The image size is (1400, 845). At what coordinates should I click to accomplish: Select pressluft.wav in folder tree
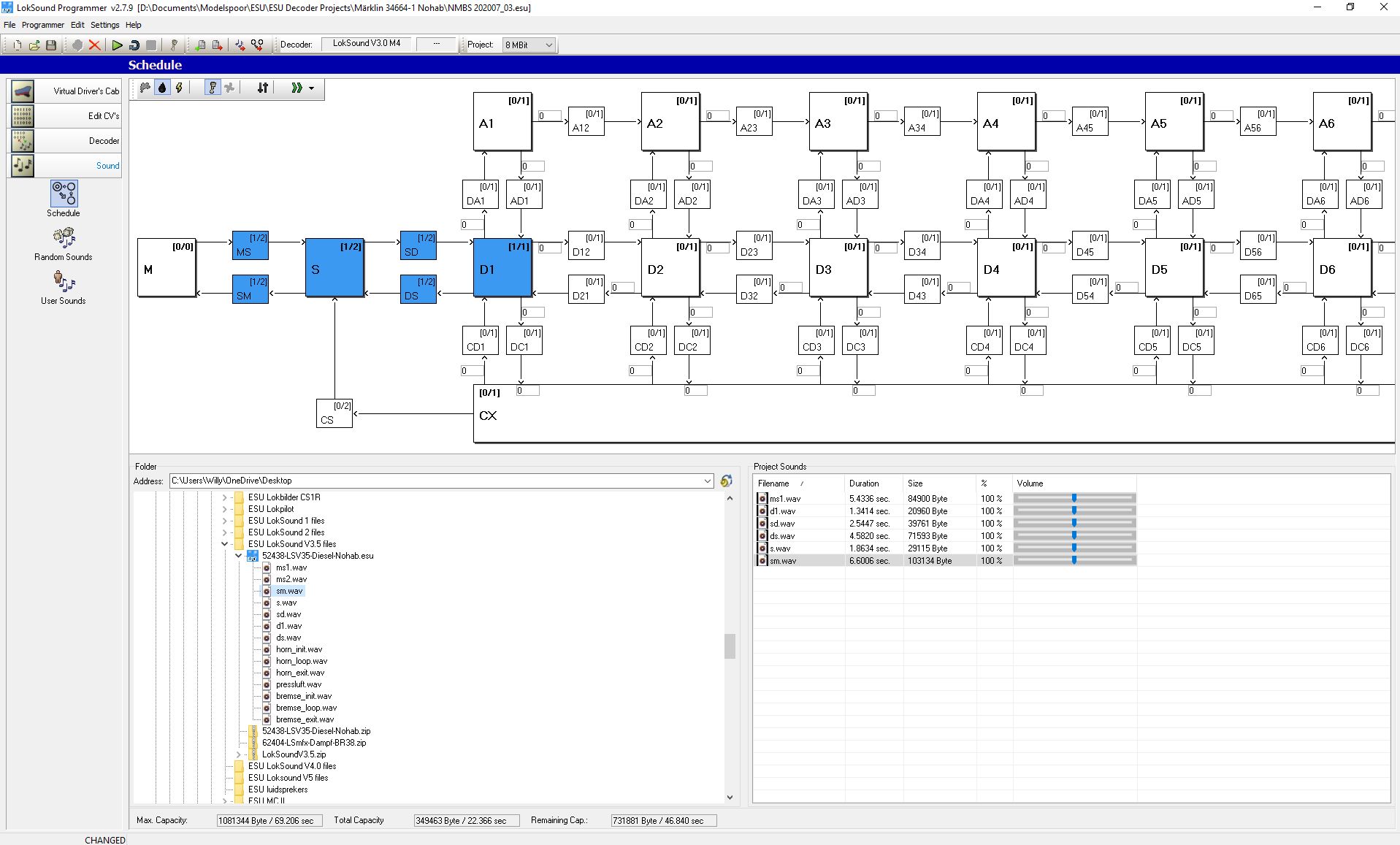[299, 684]
